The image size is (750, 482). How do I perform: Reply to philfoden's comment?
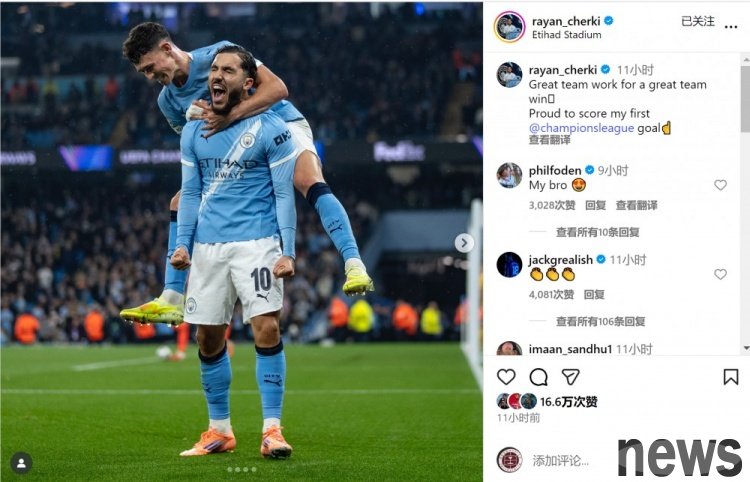point(596,205)
